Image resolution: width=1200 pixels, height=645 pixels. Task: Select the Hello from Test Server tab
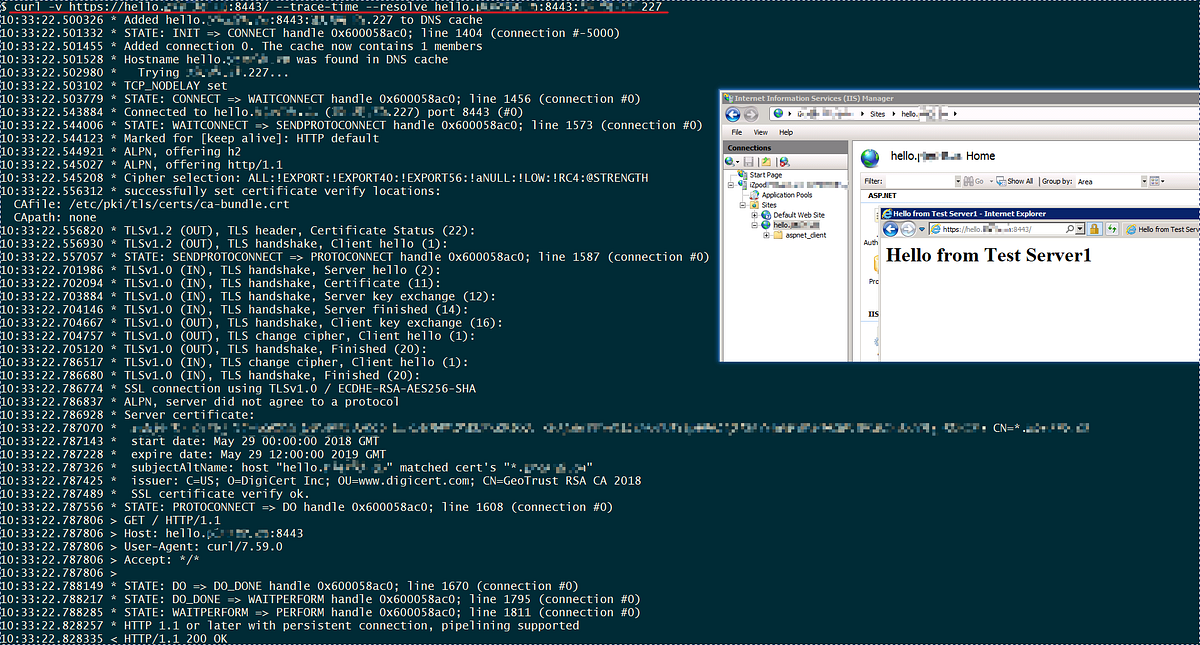(x=1162, y=229)
